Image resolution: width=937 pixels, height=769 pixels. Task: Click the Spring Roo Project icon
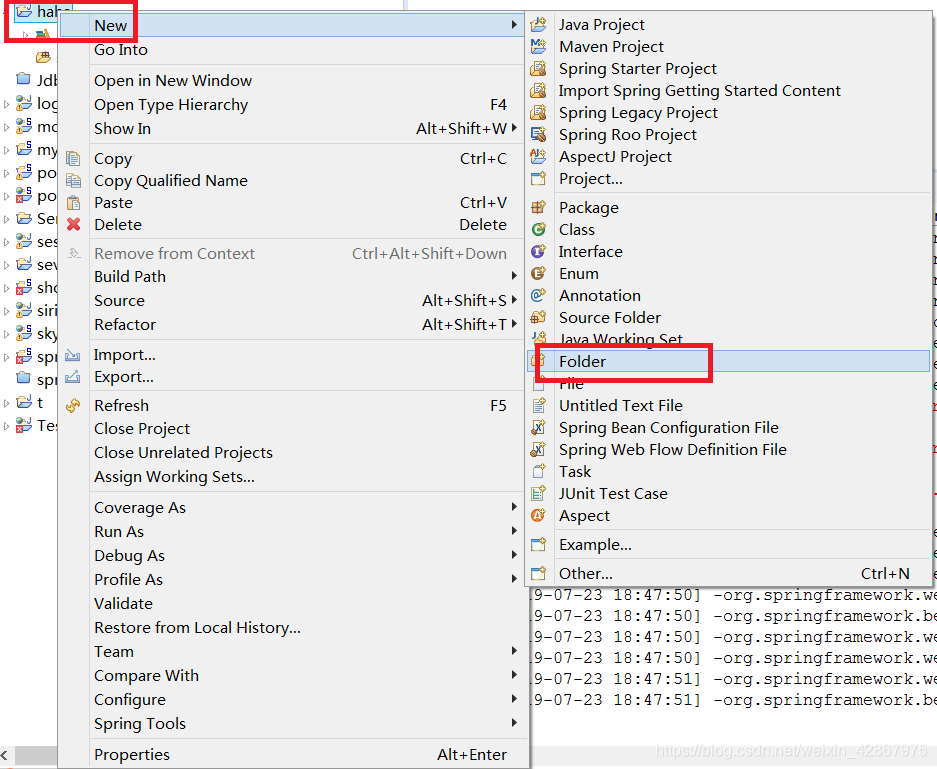pos(538,135)
